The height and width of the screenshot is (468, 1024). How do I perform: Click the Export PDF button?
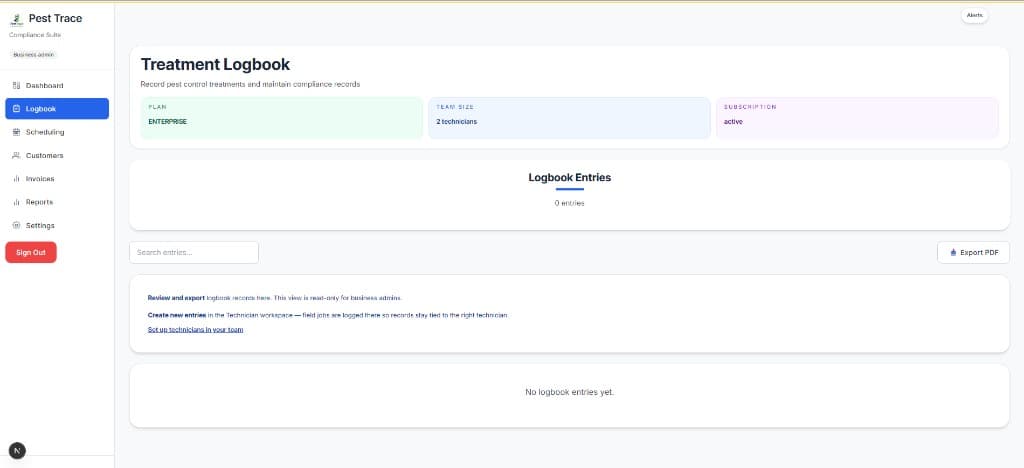click(x=973, y=253)
